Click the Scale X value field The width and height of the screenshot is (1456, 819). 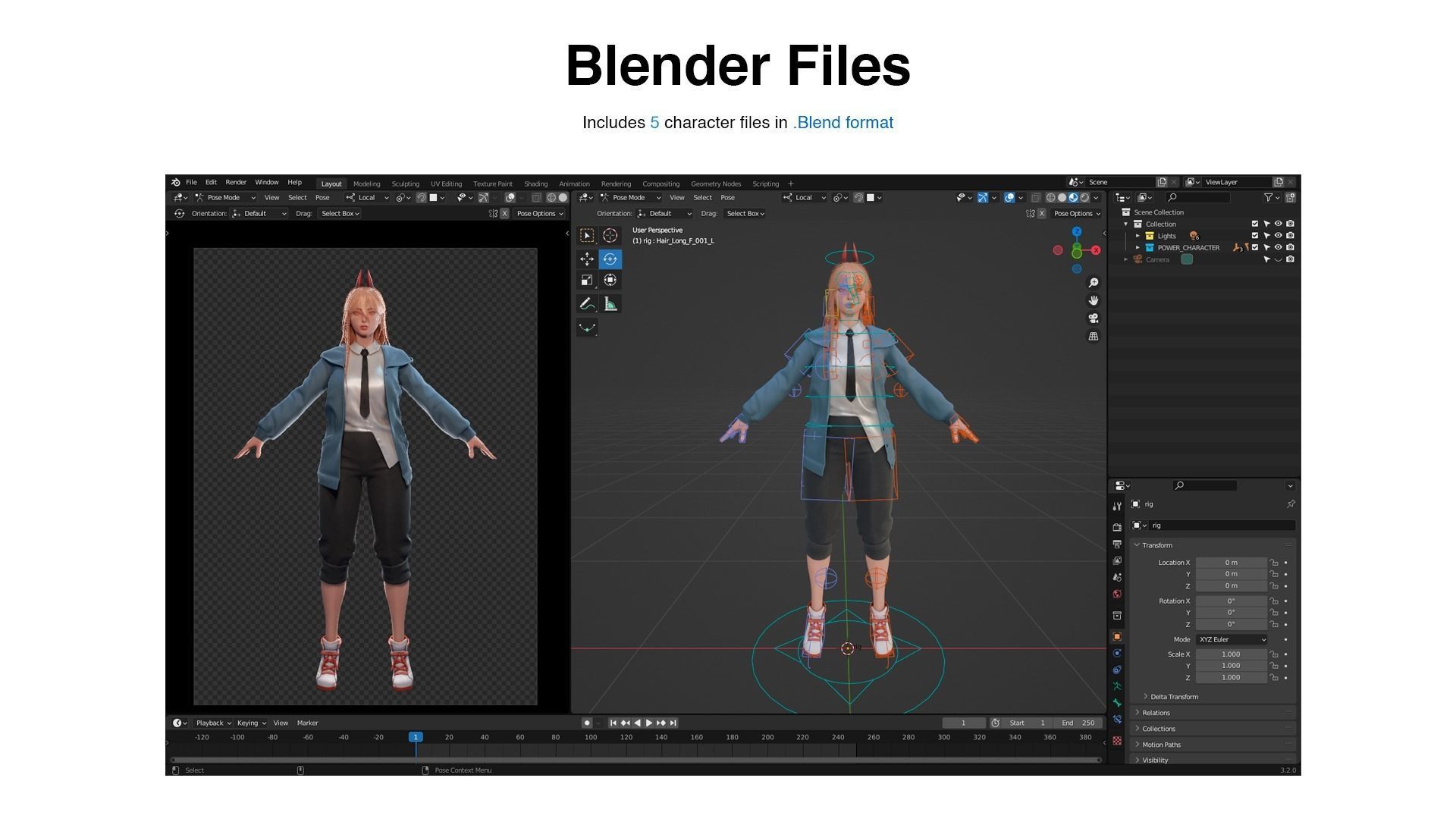click(1230, 654)
